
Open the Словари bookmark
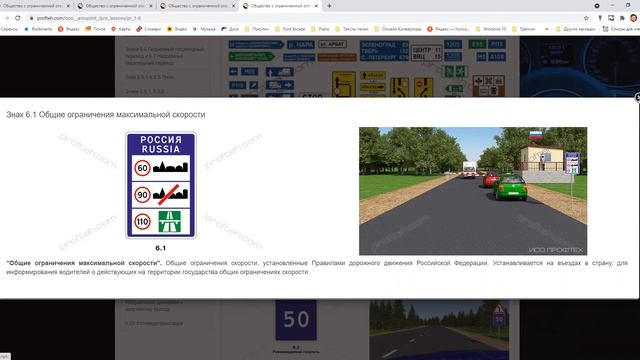149,29
